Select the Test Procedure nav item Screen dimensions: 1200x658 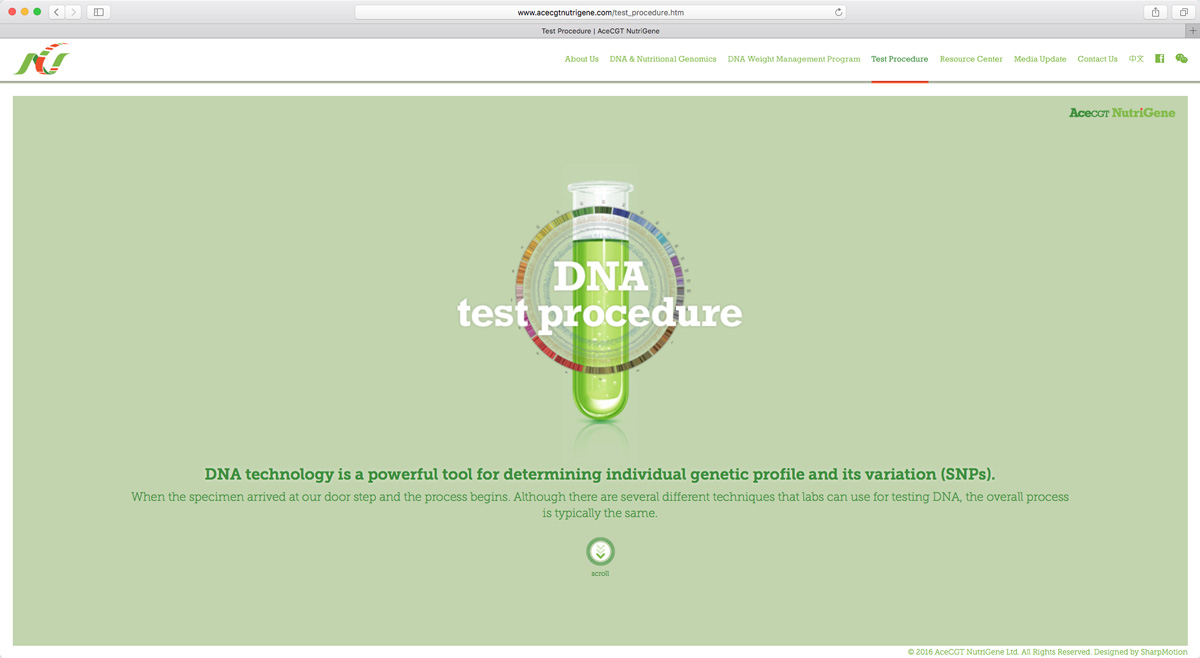[899, 59]
